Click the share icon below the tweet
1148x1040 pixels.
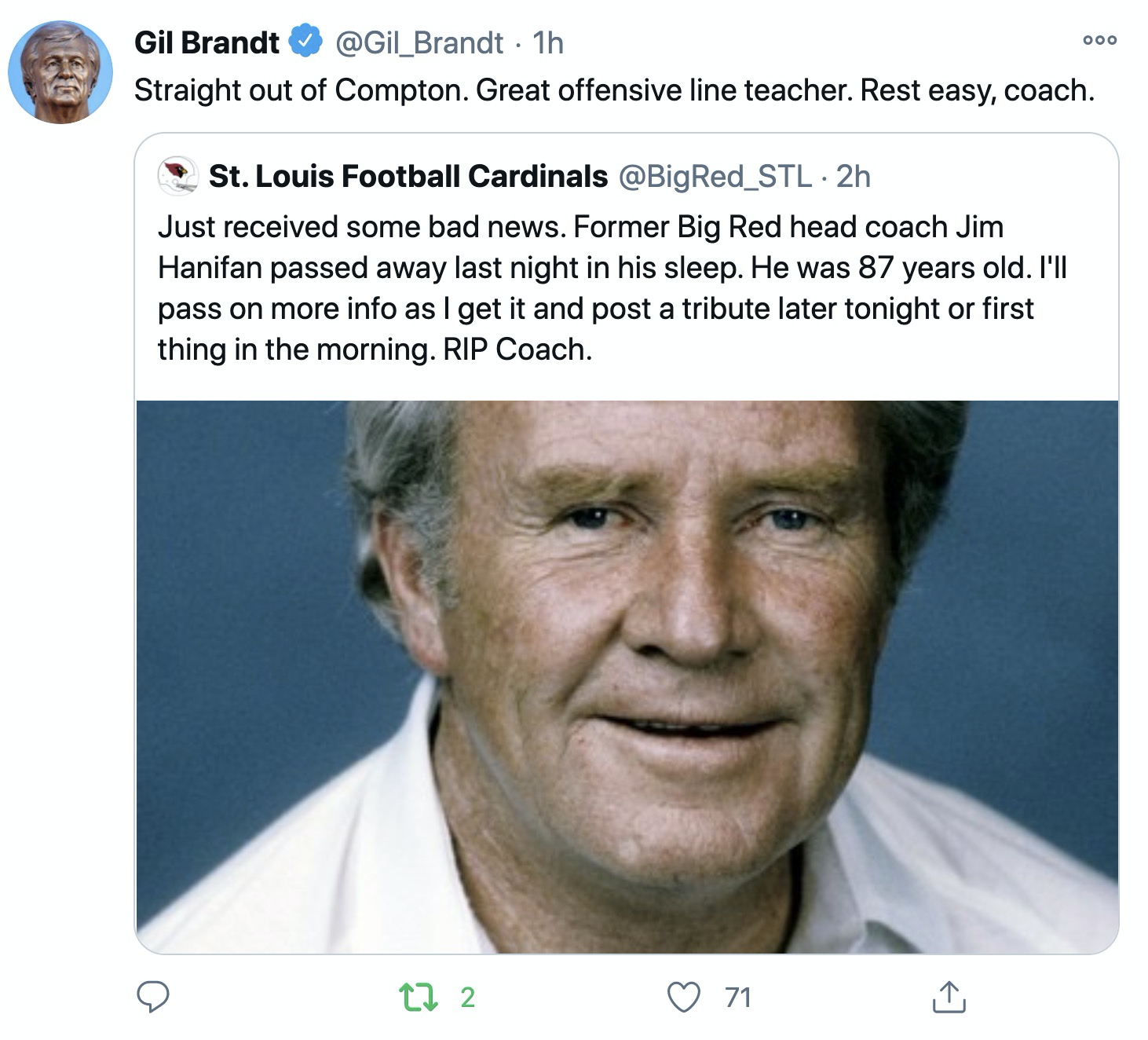(949, 997)
